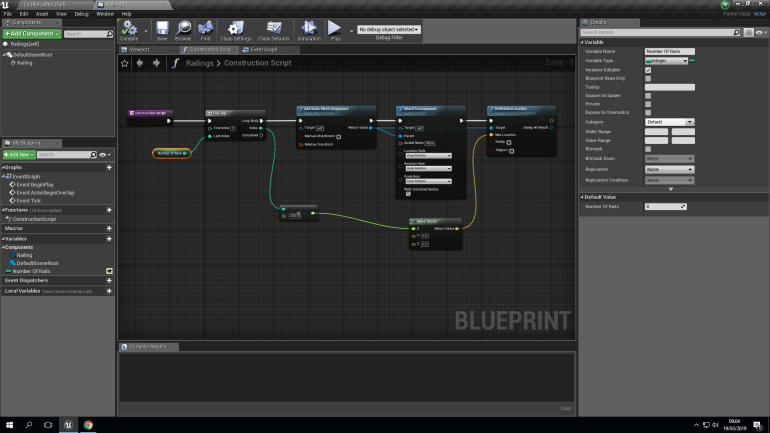Bookmark graph with star icon

pos(125,63)
